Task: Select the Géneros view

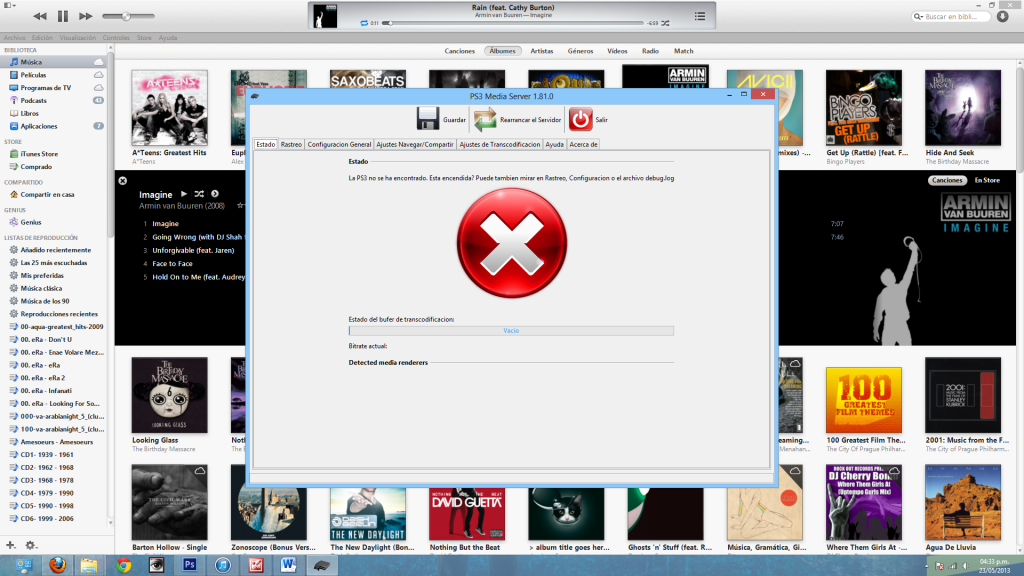Action: click(580, 51)
